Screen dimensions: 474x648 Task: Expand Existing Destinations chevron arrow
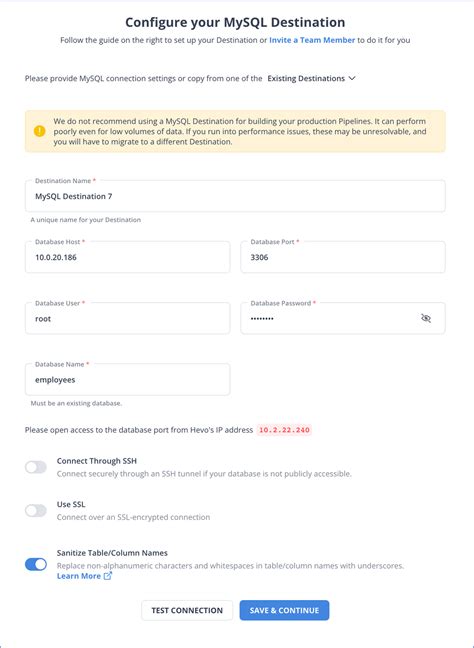point(352,78)
